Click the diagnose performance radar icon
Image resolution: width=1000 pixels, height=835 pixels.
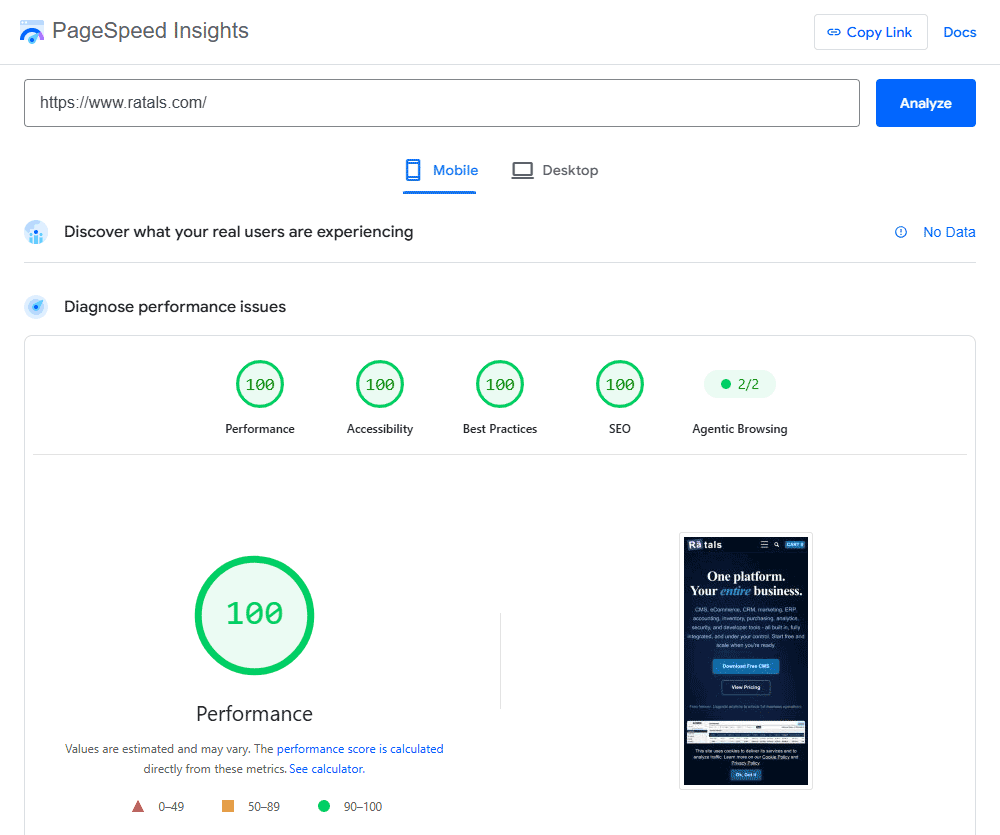36,307
